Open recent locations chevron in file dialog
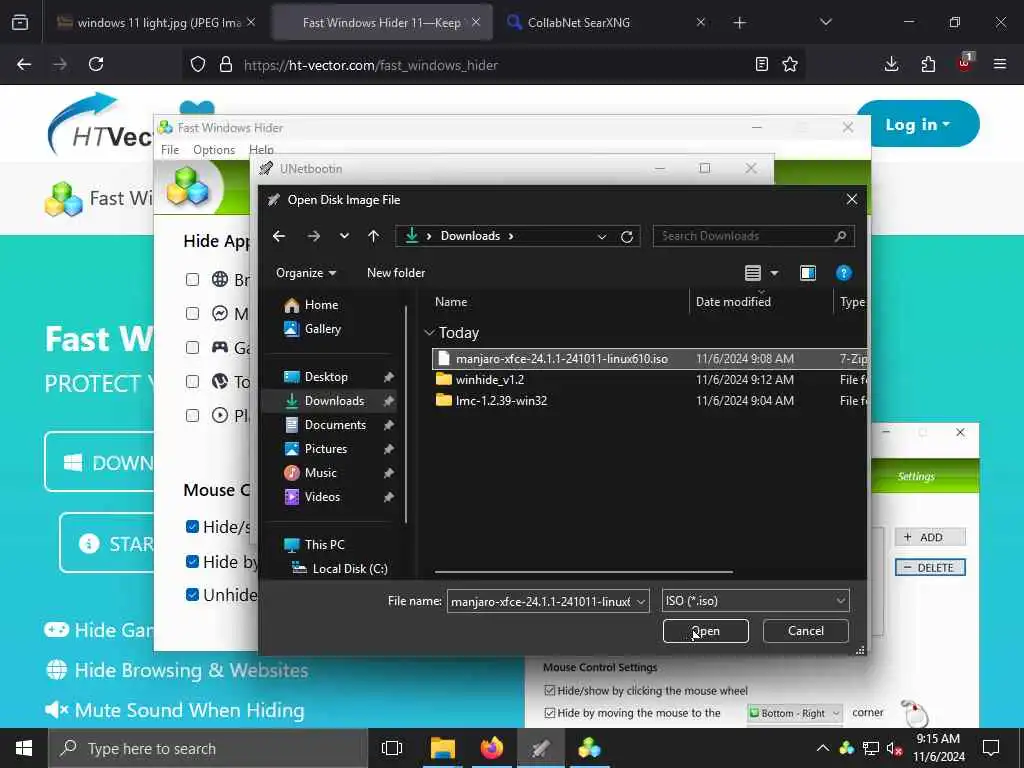 coord(344,236)
